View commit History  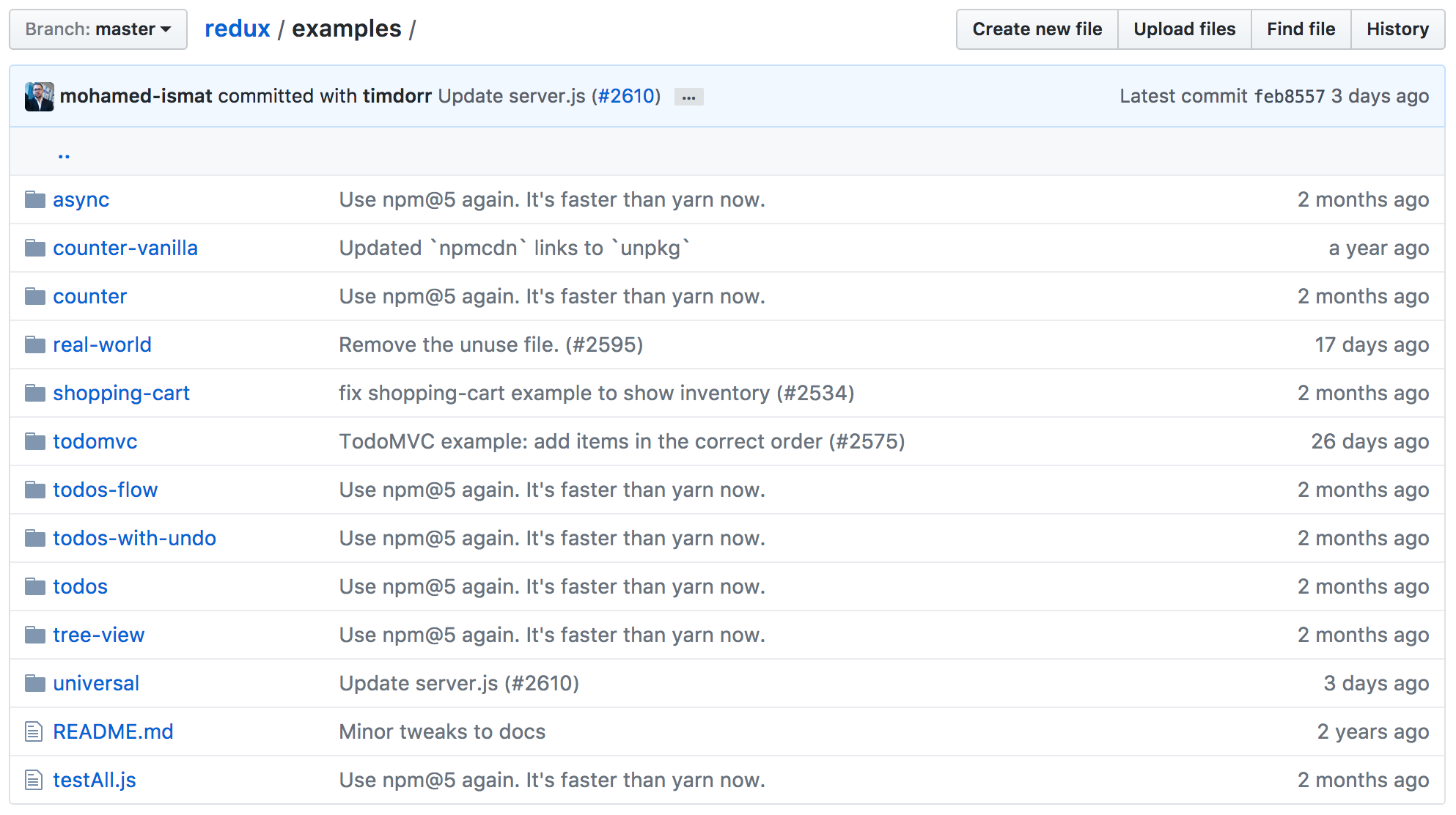click(x=1397, y=29)
